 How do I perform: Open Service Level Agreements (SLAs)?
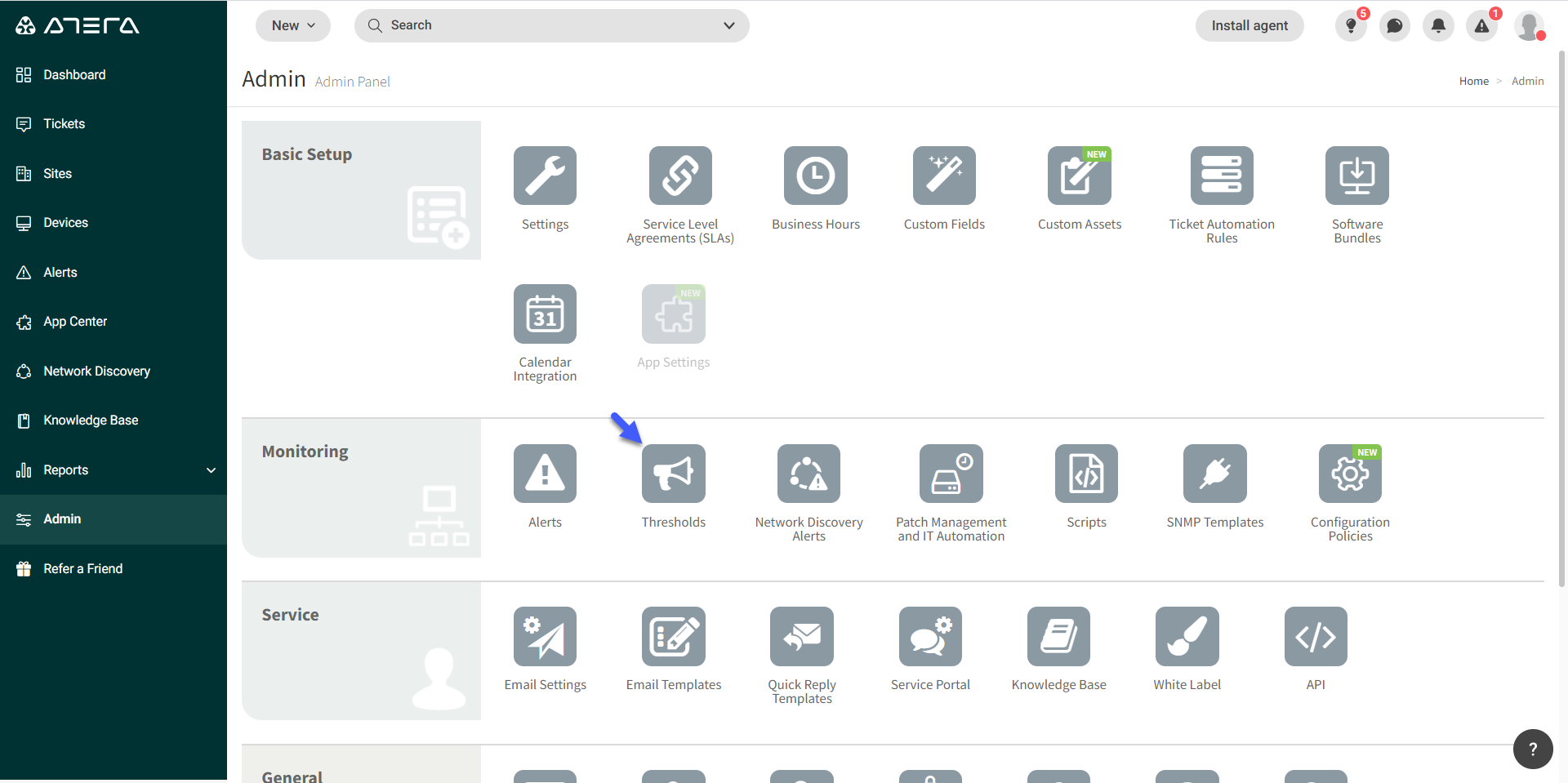tap(679, 175)
